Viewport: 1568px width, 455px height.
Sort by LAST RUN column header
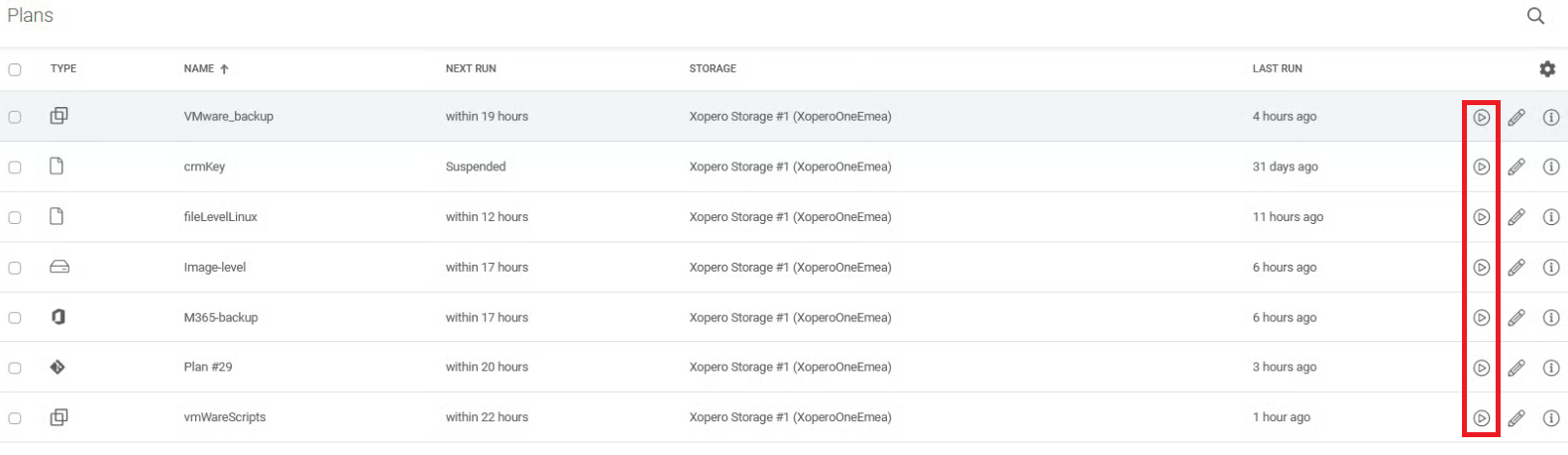(1277, 69)
